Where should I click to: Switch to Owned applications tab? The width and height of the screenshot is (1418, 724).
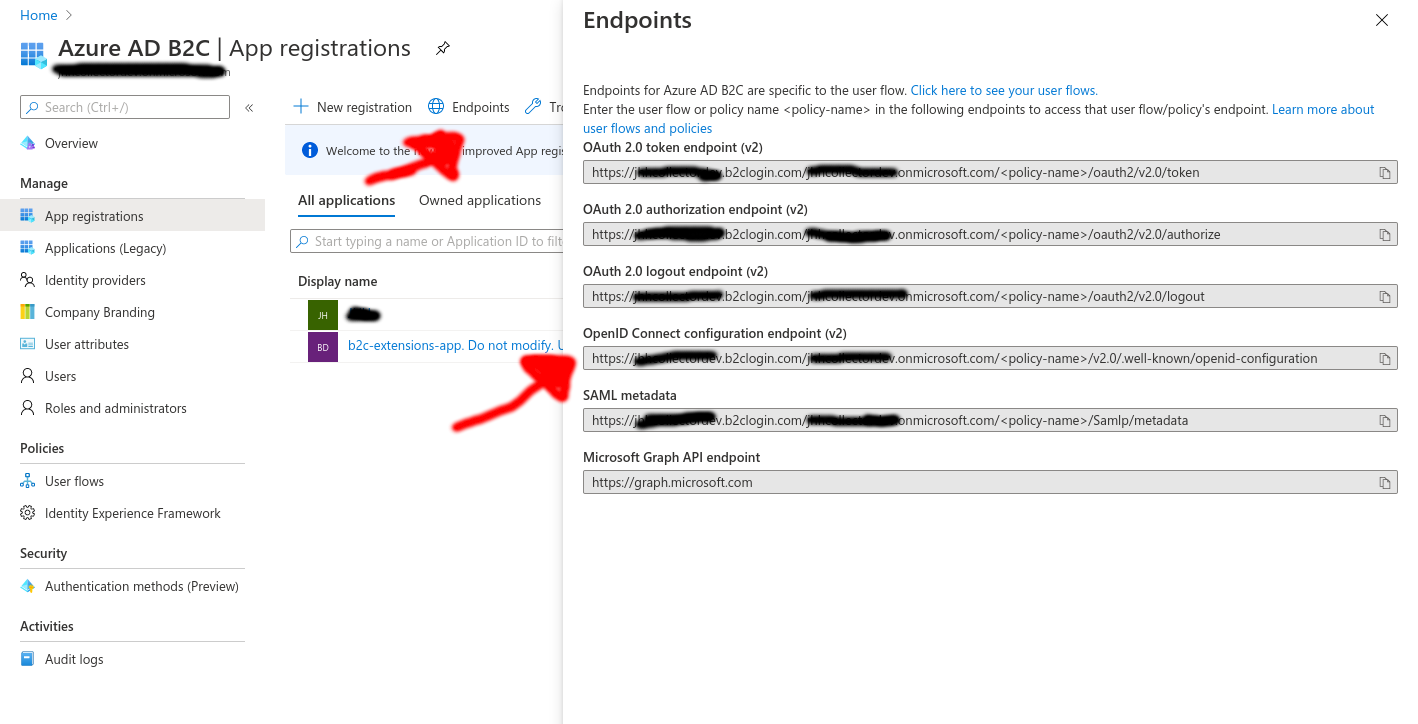point(480,200)
